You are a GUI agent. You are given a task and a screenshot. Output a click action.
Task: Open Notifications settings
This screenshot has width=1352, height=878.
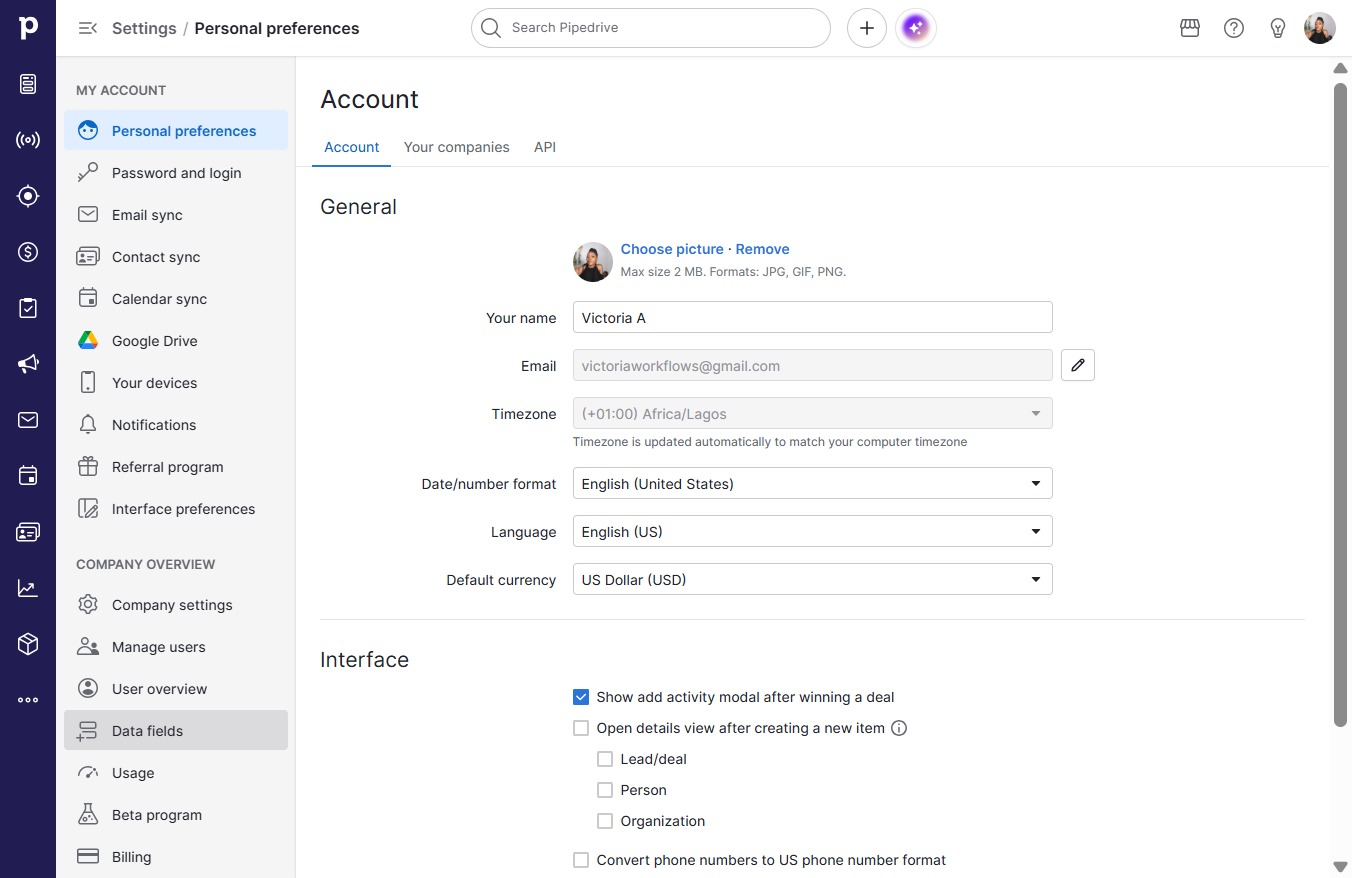[176, 425]
